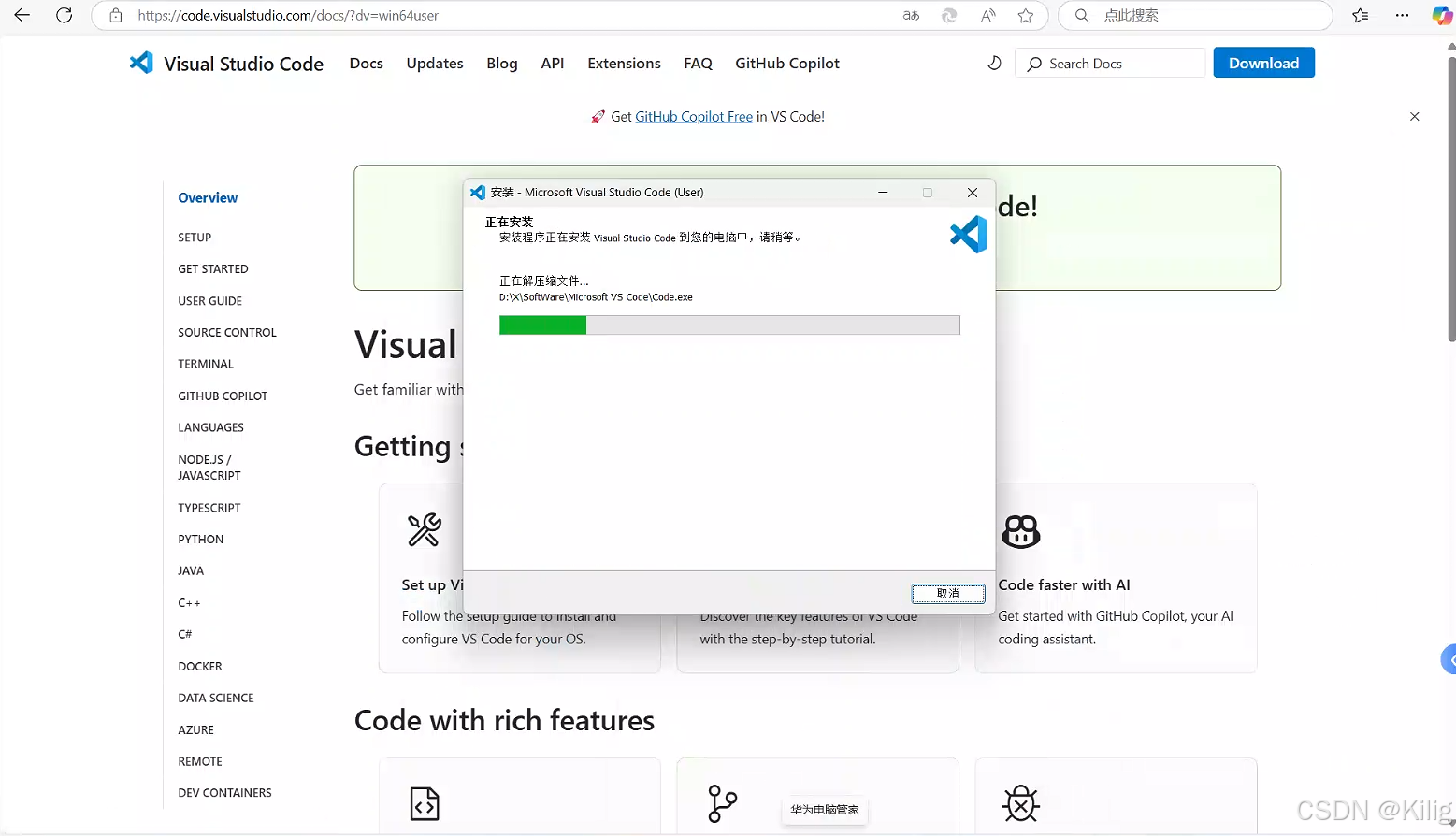Image resolution: width=1456 pixels, height=836 pixels.
Task: Click the source control branch icon card
Action: point(722,803)
